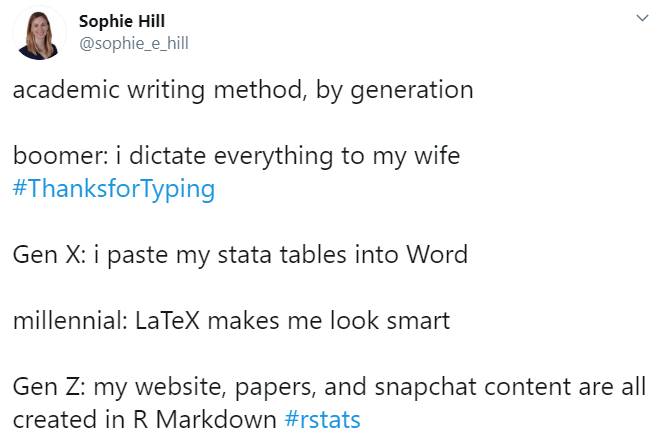Open the #ThanksforTyping hashtag
The width and height of the screenshot is (668, 443).
point(114,189)
